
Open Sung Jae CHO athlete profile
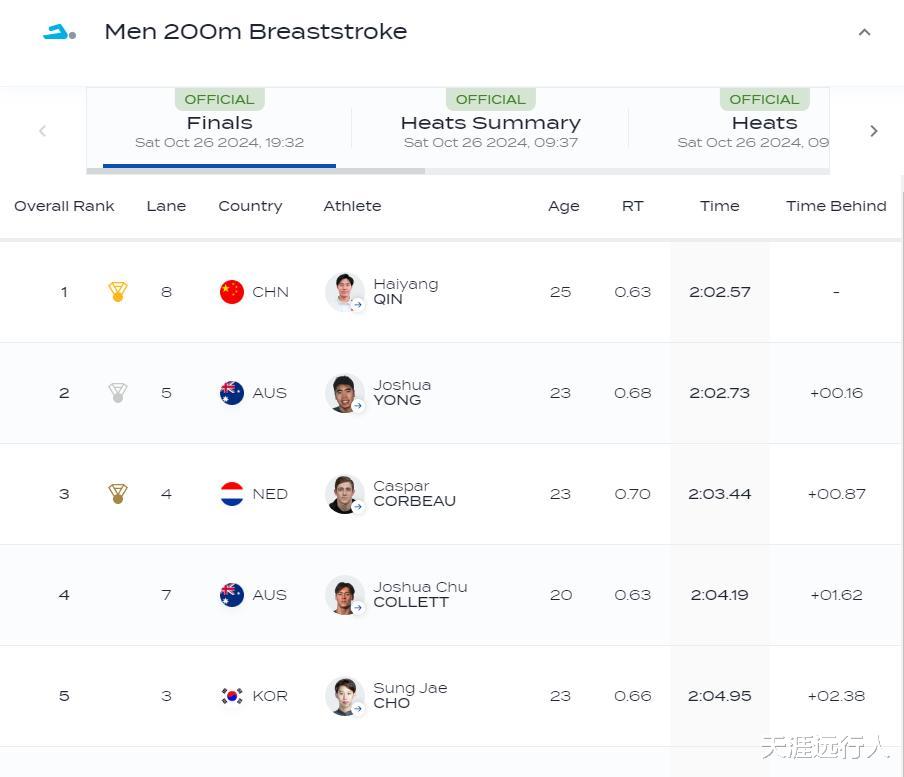(409, 696)
